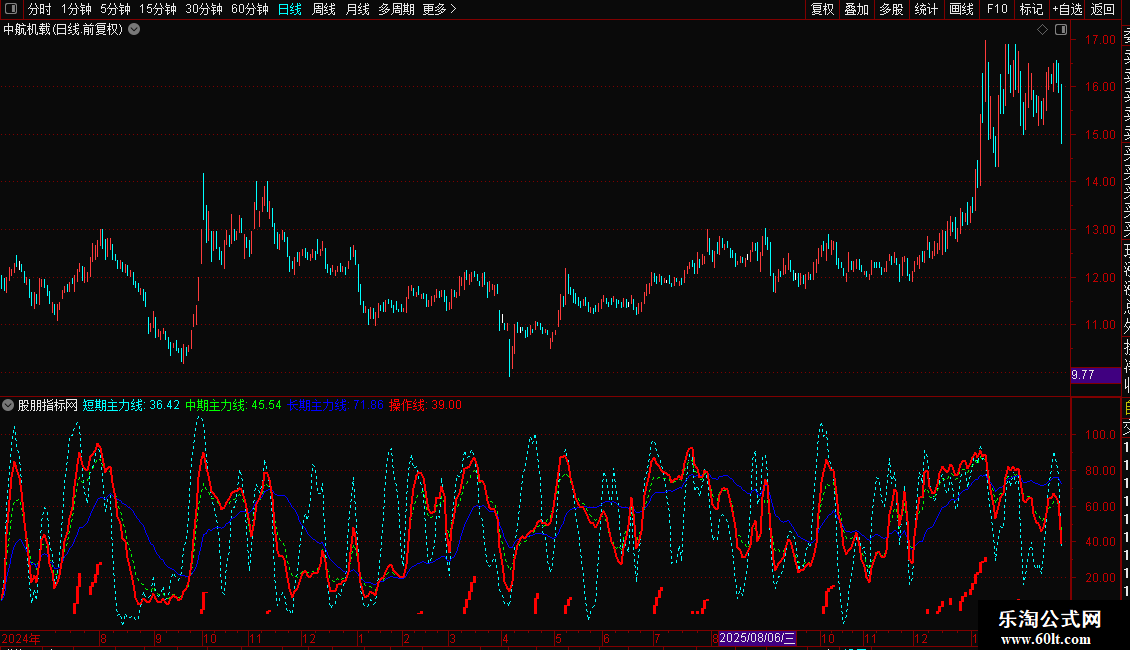Click the 返回 back button

1103,9
